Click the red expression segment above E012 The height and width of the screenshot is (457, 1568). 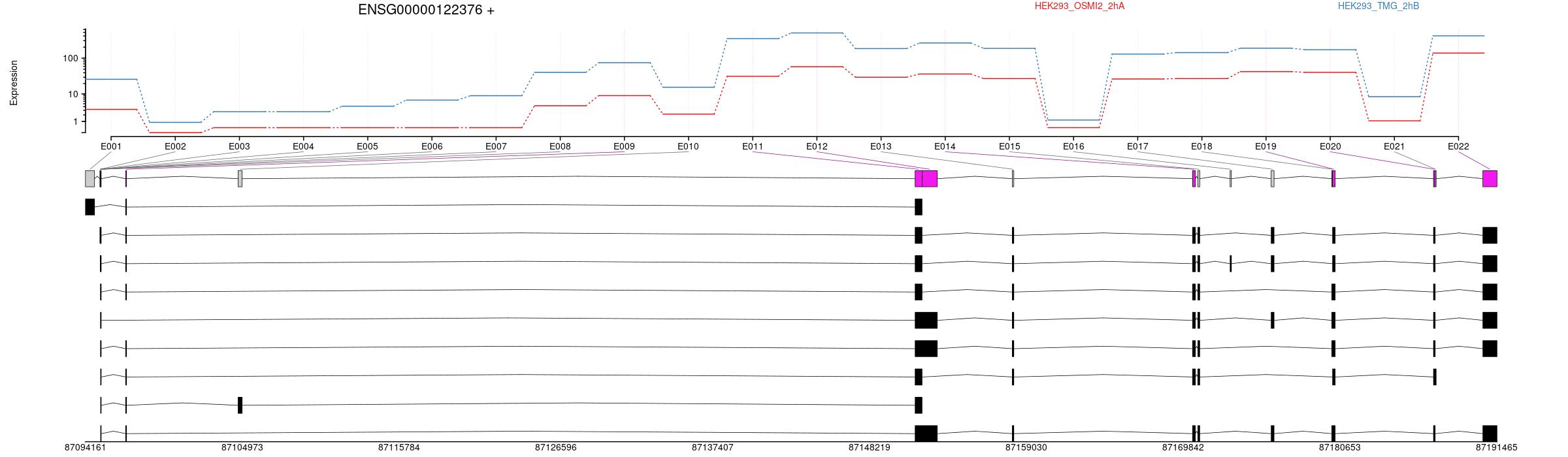pos(817,67)
